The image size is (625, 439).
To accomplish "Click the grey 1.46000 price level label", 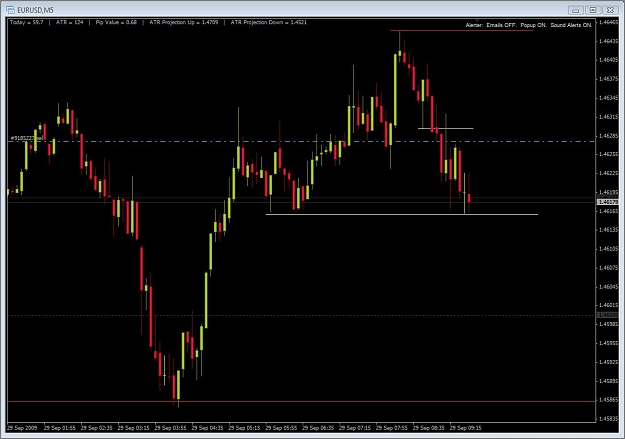I will coord(607,315).
